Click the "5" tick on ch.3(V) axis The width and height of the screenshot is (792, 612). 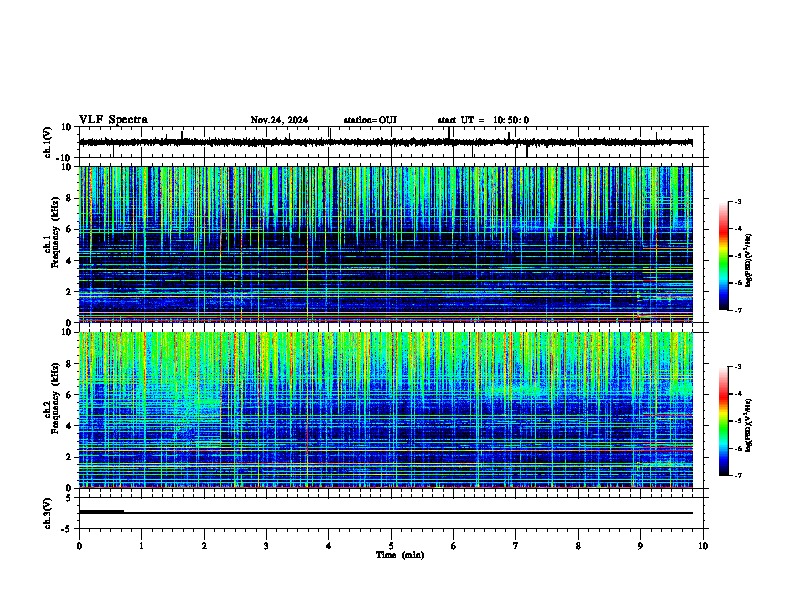click(x=69, y=498)
